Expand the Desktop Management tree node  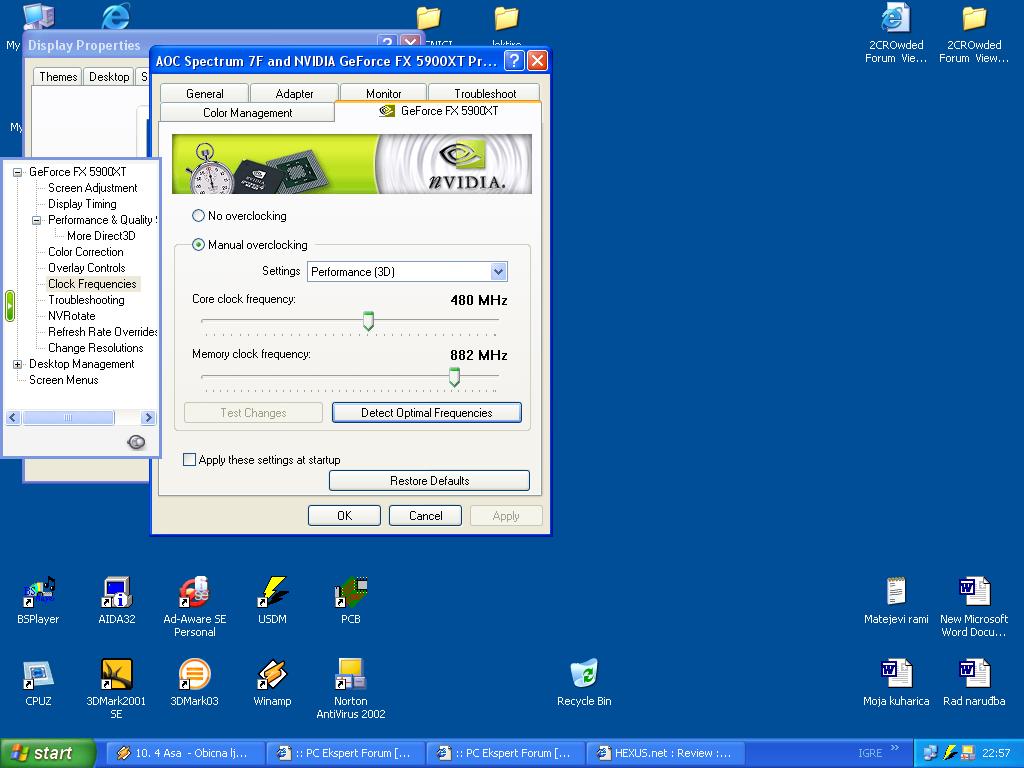pos(17,364)
